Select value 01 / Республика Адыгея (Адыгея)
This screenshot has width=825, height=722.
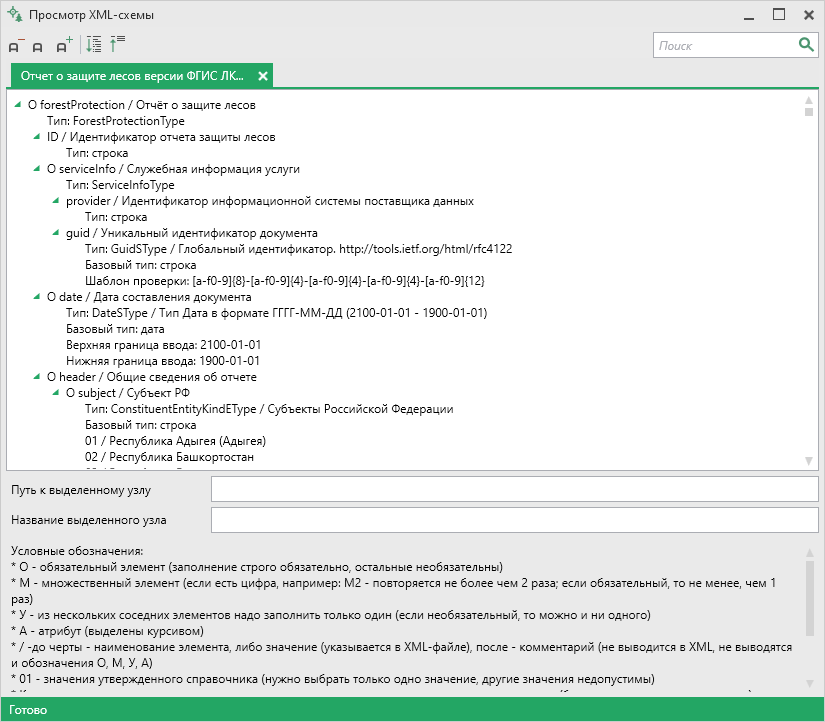[x=175, y=441]
